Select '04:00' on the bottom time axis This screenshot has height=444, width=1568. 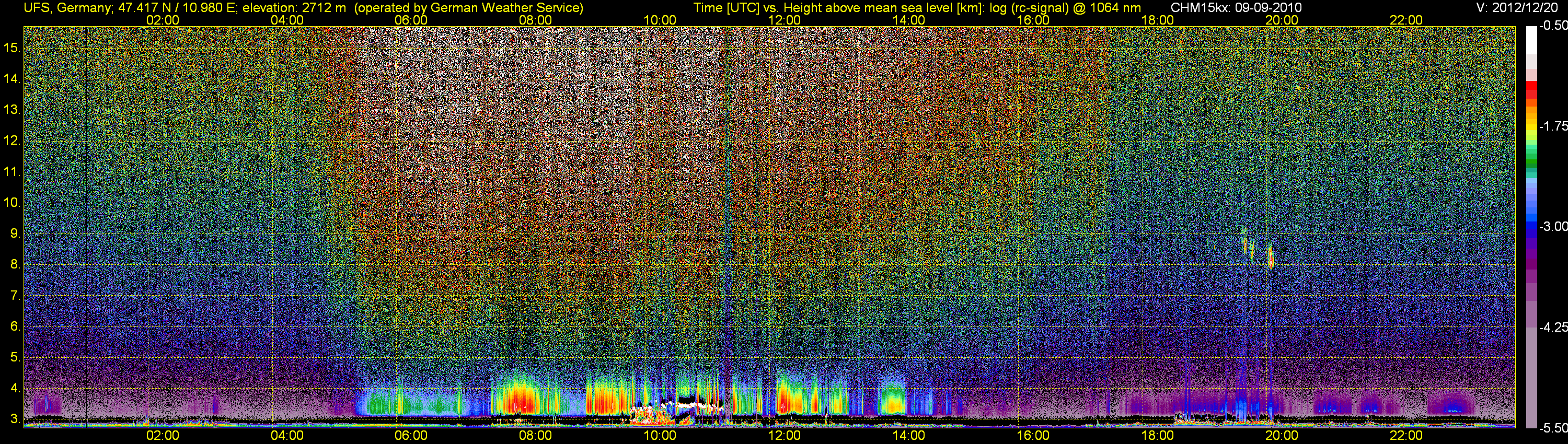287,436
